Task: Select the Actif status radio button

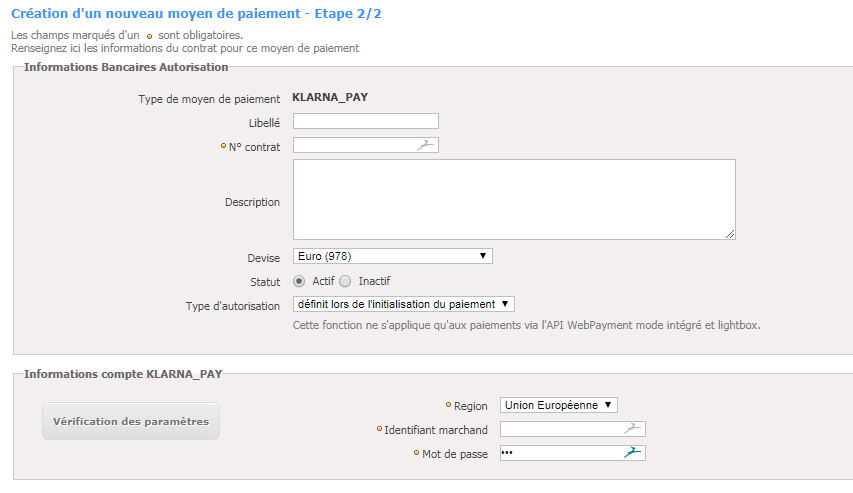Action: [x=299, y=281]
